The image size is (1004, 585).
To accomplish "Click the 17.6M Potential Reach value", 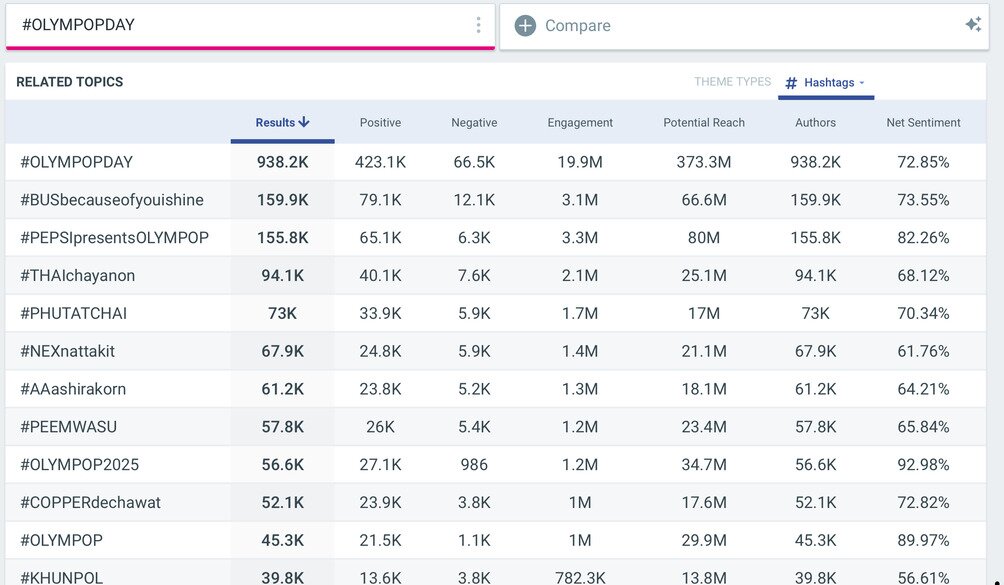I will point(704,502).
